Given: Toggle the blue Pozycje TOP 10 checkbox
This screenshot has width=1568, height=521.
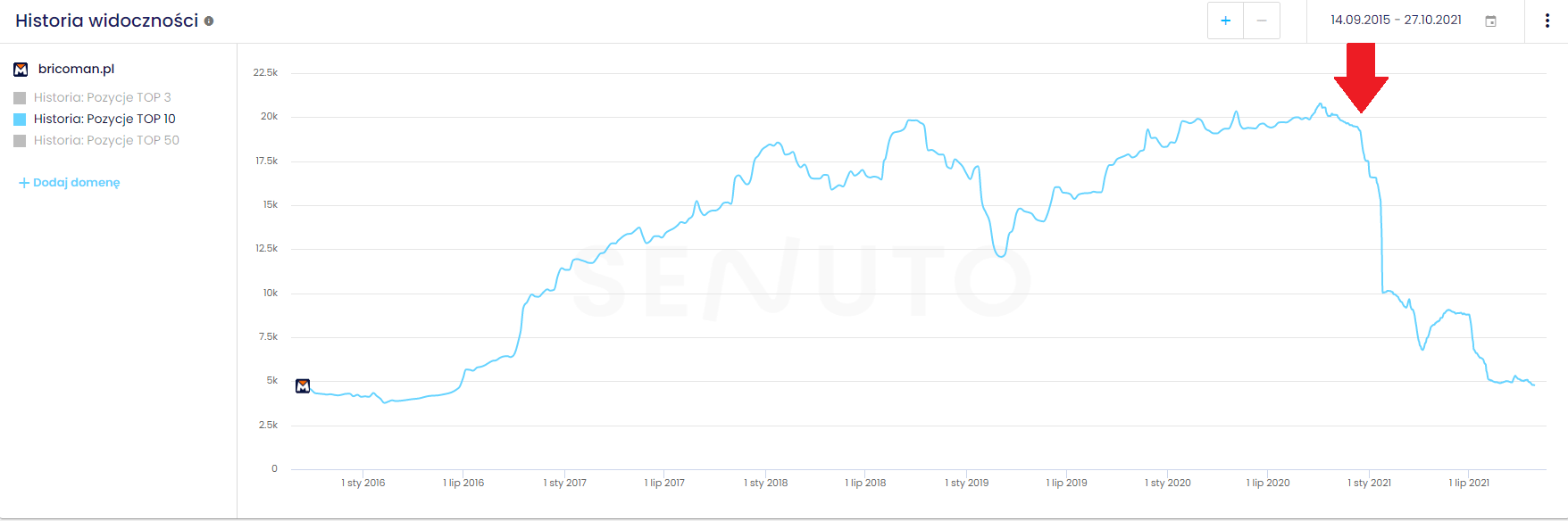Looking at the screenshot, I should (x=20, y=120).
